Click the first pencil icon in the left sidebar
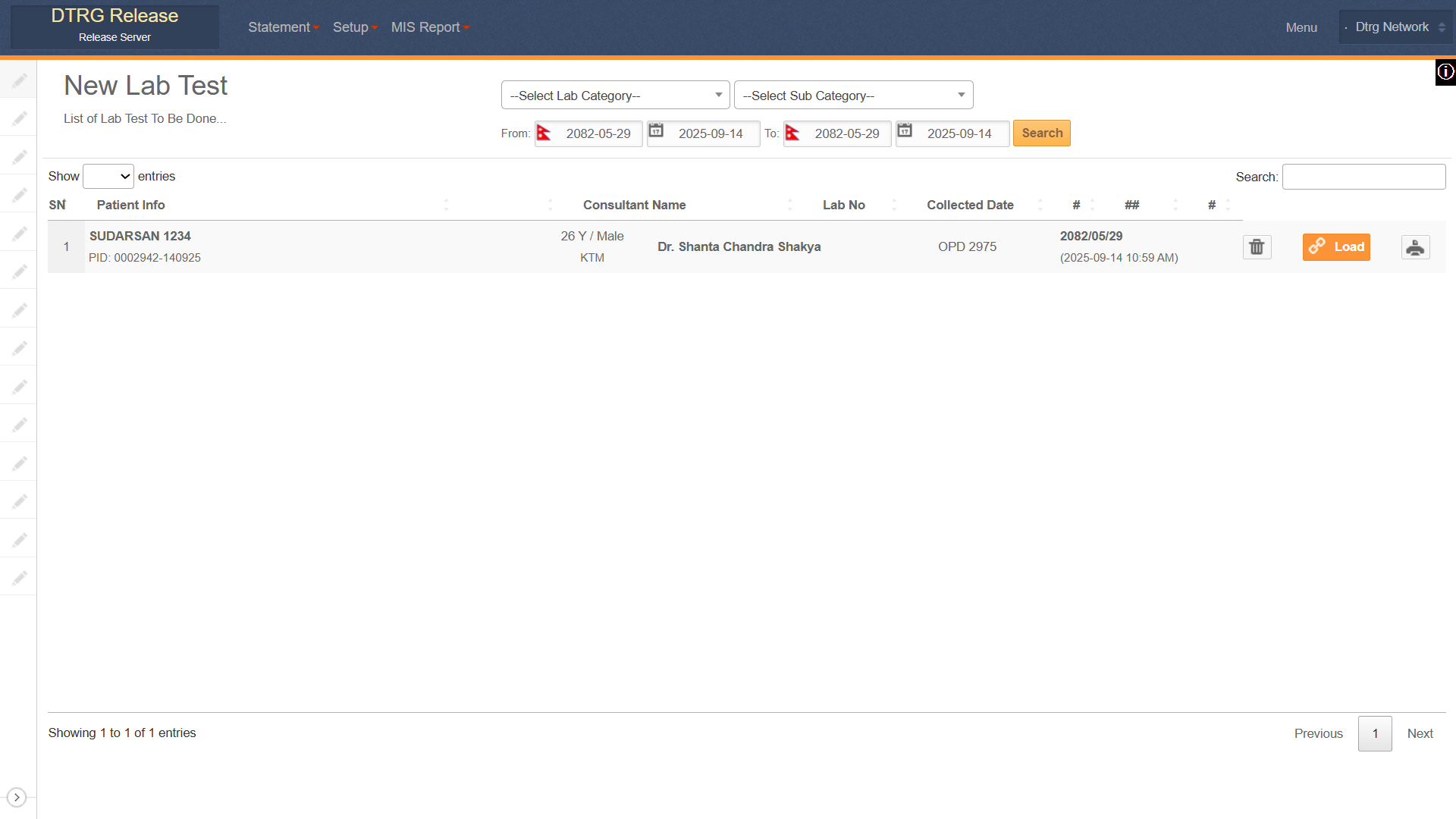This screenshot has width=1456, height=819. (20, 80)
